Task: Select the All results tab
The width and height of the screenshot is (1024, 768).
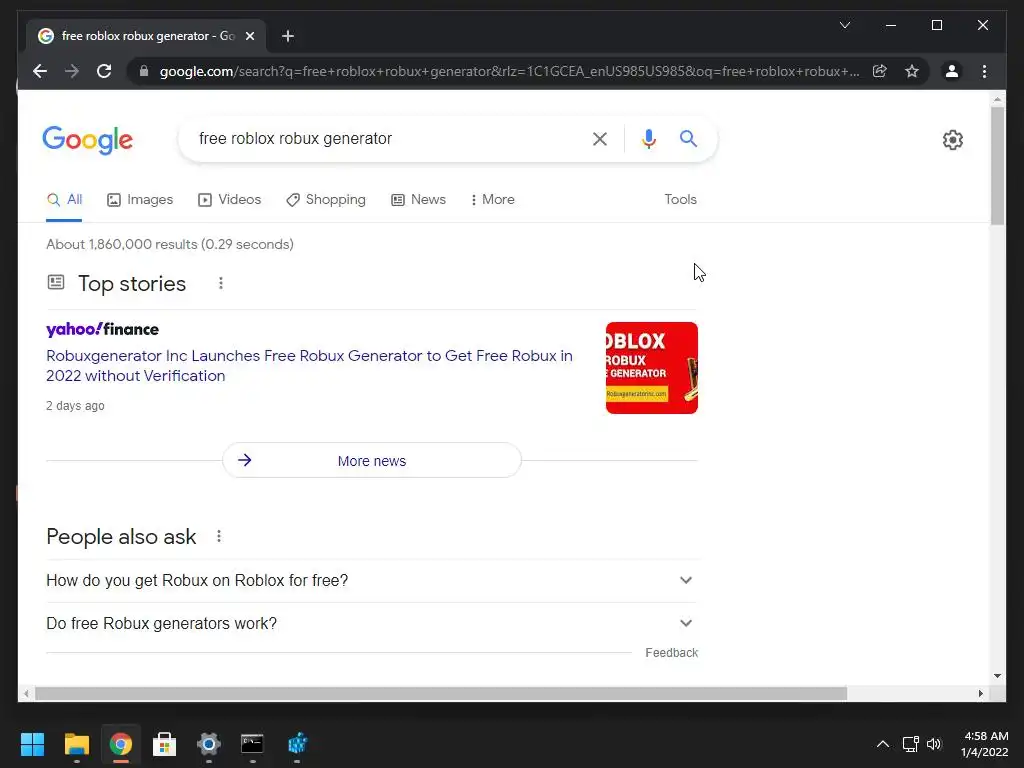Action: [x=64, y=200]
